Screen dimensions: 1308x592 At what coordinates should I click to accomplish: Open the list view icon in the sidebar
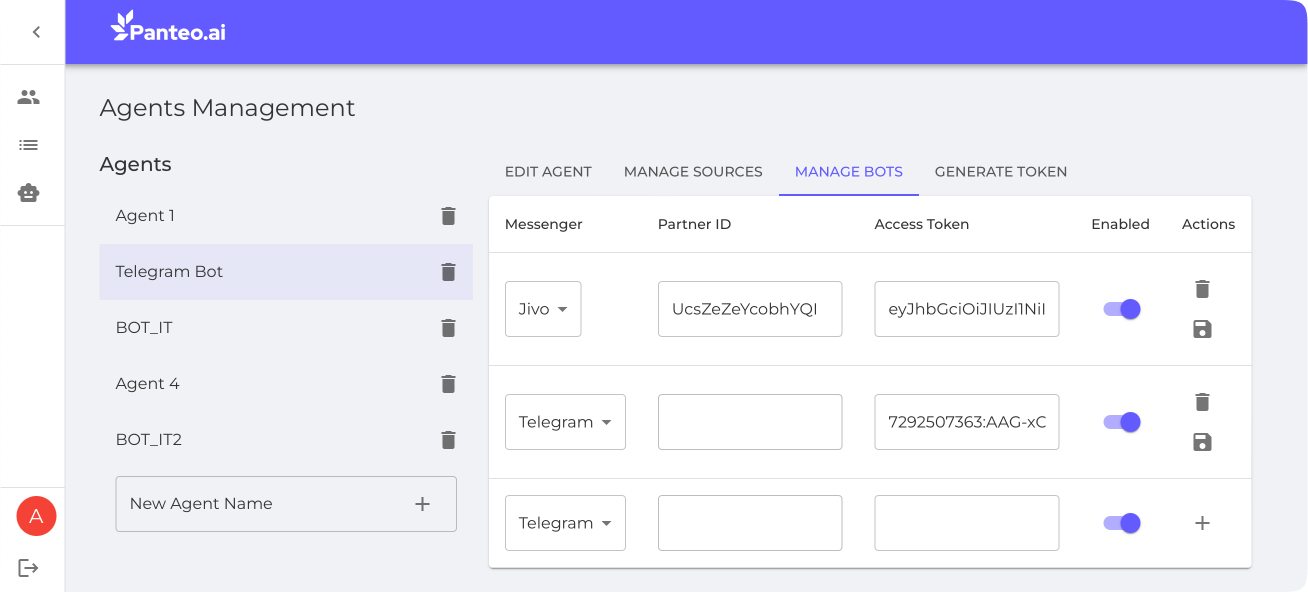click(x=29, y=145)
